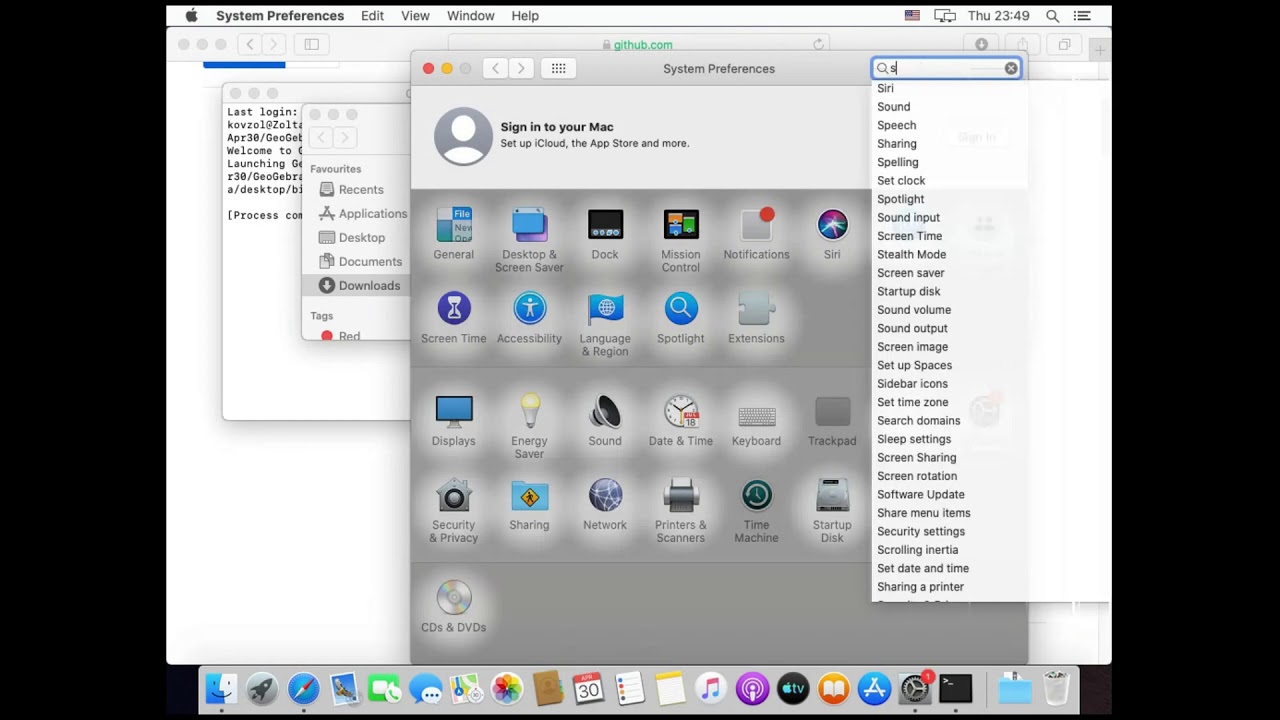Image resolution: width=1280 pixels, height=720 pixels.
Task: Select Downloads in Finder sidebar
Action: [x=359, y=286]
